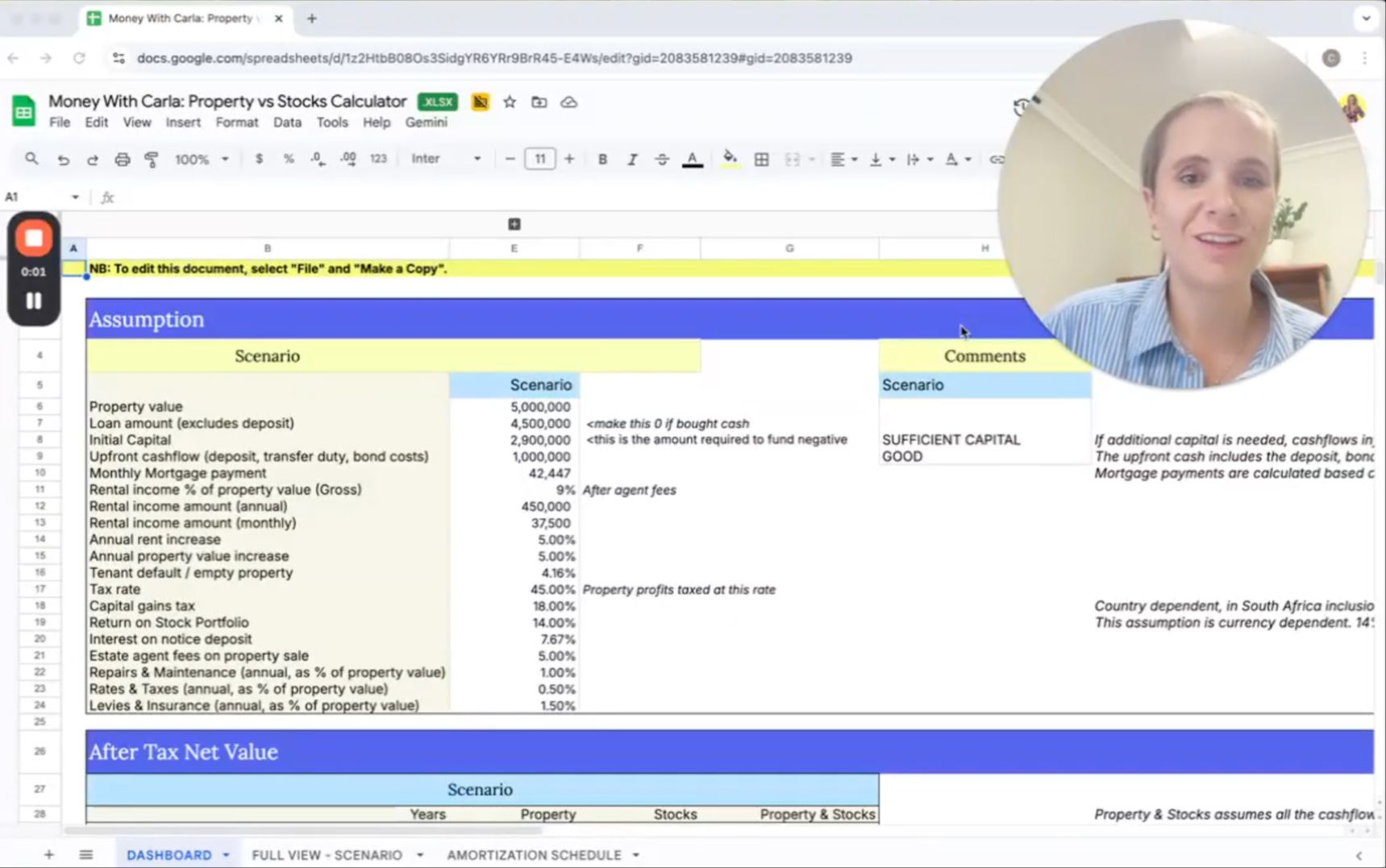Open the Insert menu
Viewport: 1386px width, 868px height.
point(183,123)
